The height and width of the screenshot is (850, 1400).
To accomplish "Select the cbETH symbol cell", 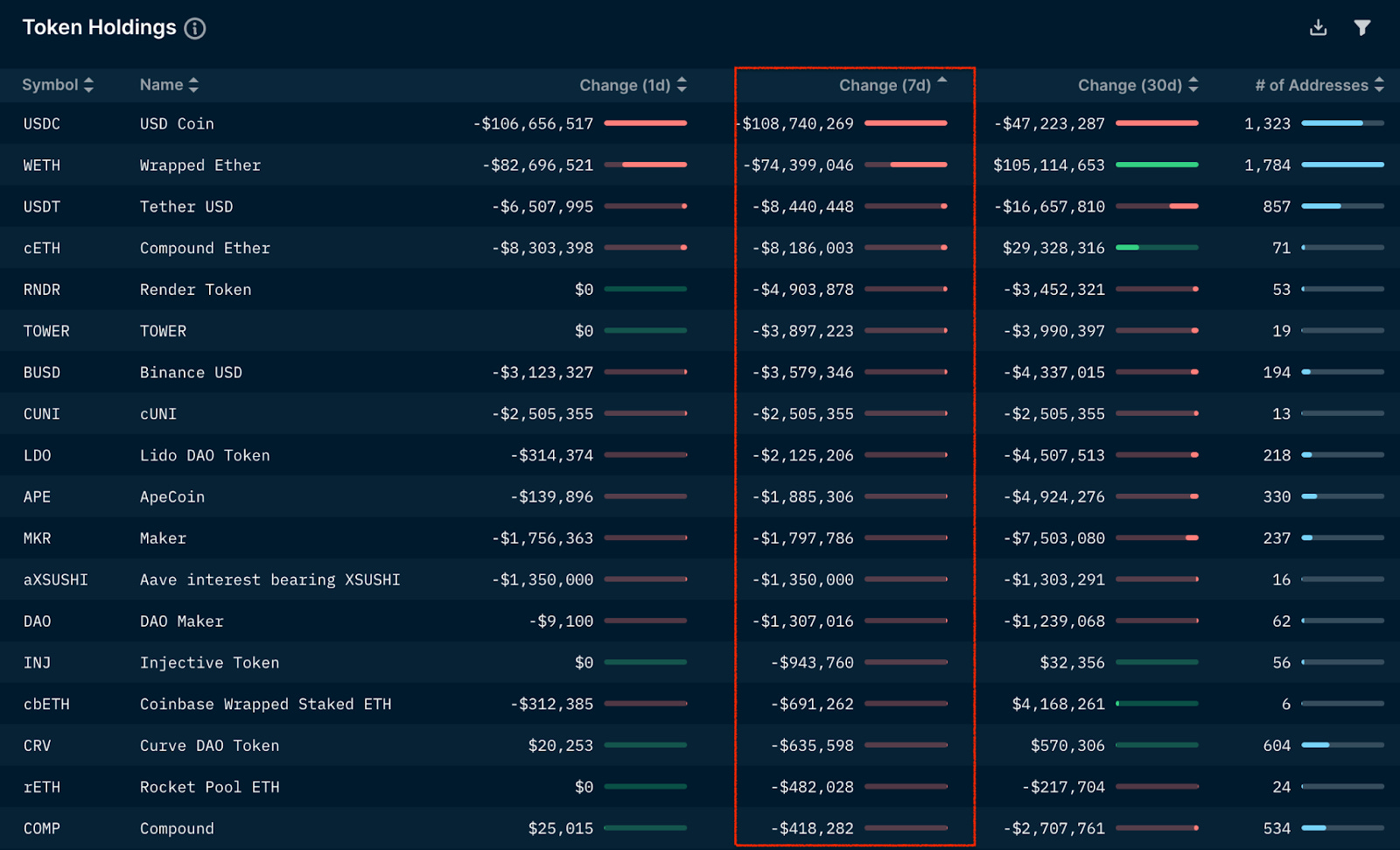I will coord(46,705).
